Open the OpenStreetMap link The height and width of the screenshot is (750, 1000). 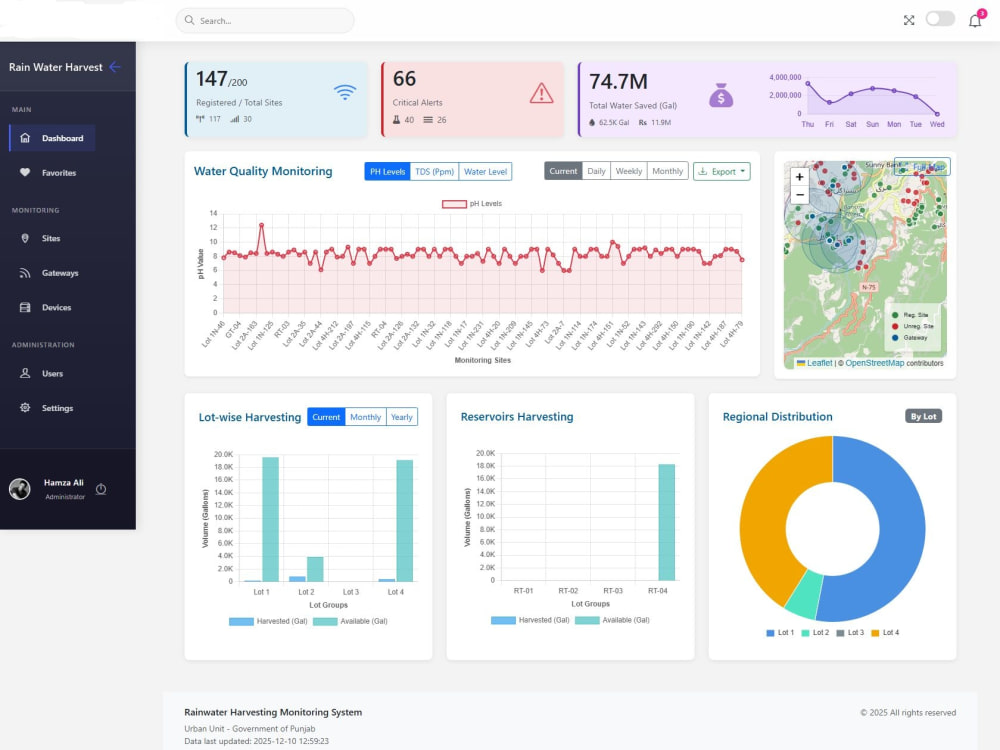tap(874, 363)
